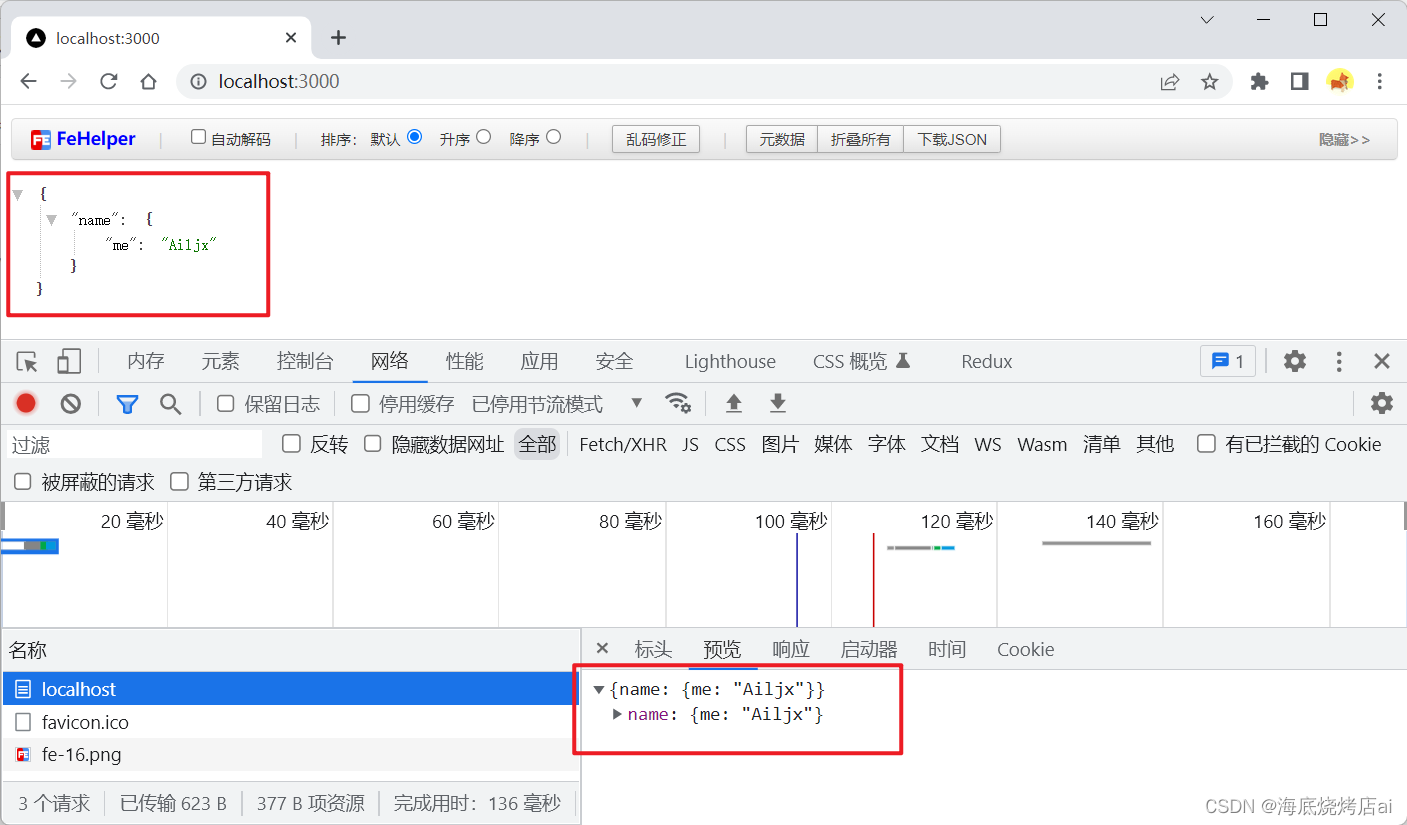Toggle the network filter funnel icon

[127, 404]
